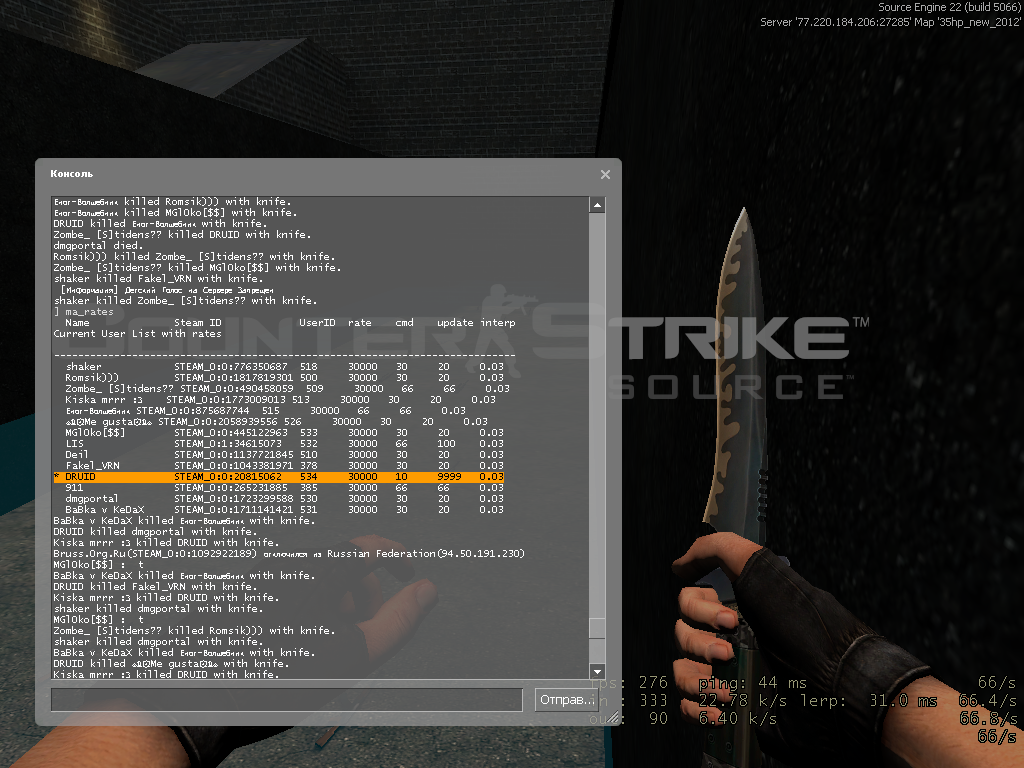This screenshot has width=1024, height=768.
Task: Click 'Zombe_ [S]tidens?? killed DRUID with knife.' line
Action: click(x=182, y=234)
